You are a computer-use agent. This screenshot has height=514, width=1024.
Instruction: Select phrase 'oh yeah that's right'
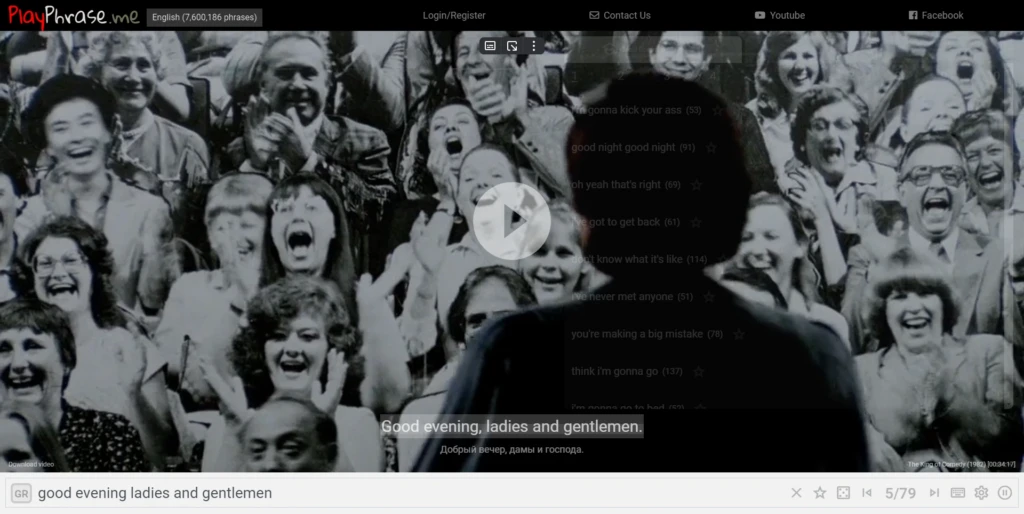point(616,185)
